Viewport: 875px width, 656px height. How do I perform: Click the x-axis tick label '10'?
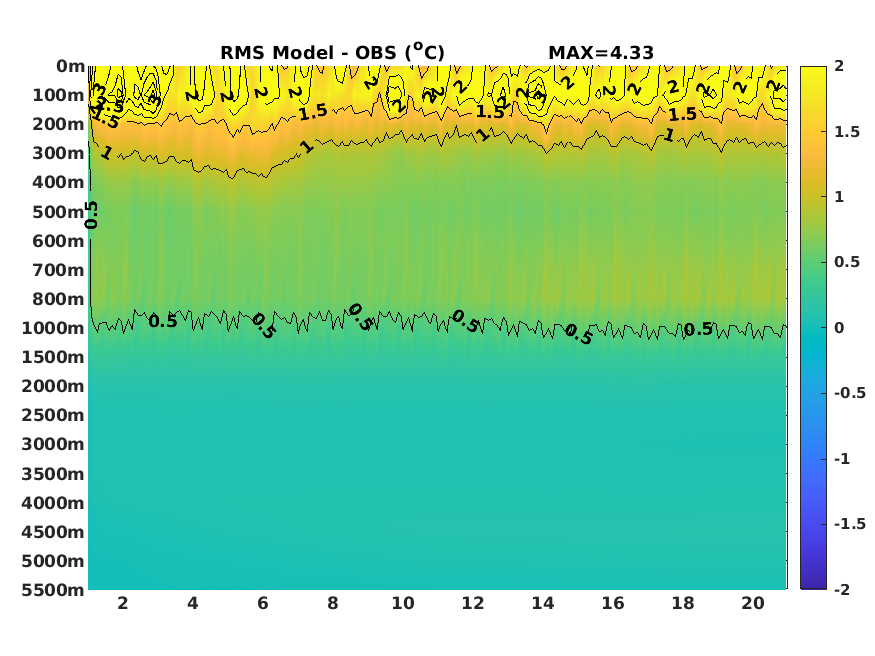[x=403, y=603]
